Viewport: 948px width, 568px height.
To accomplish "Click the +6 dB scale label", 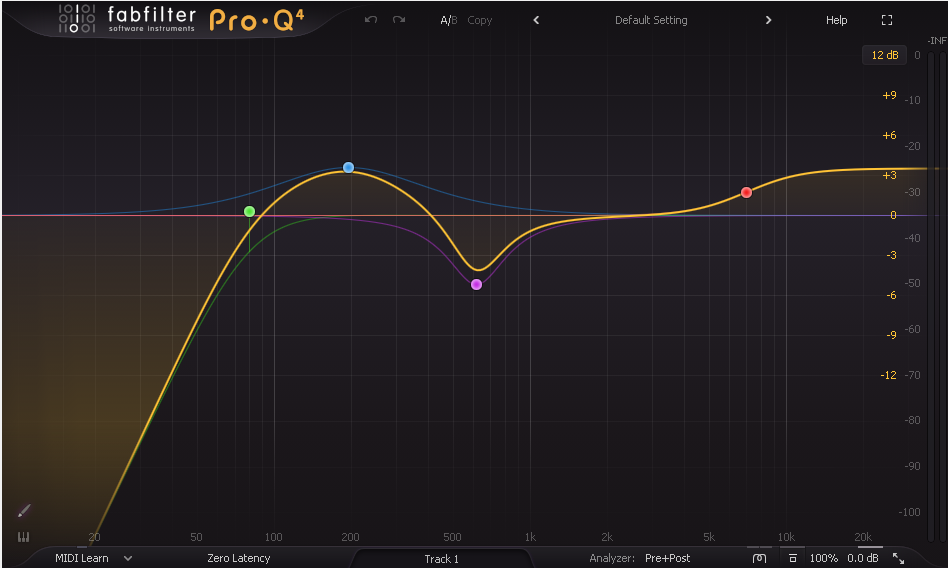I will click(x=889, y=135).
